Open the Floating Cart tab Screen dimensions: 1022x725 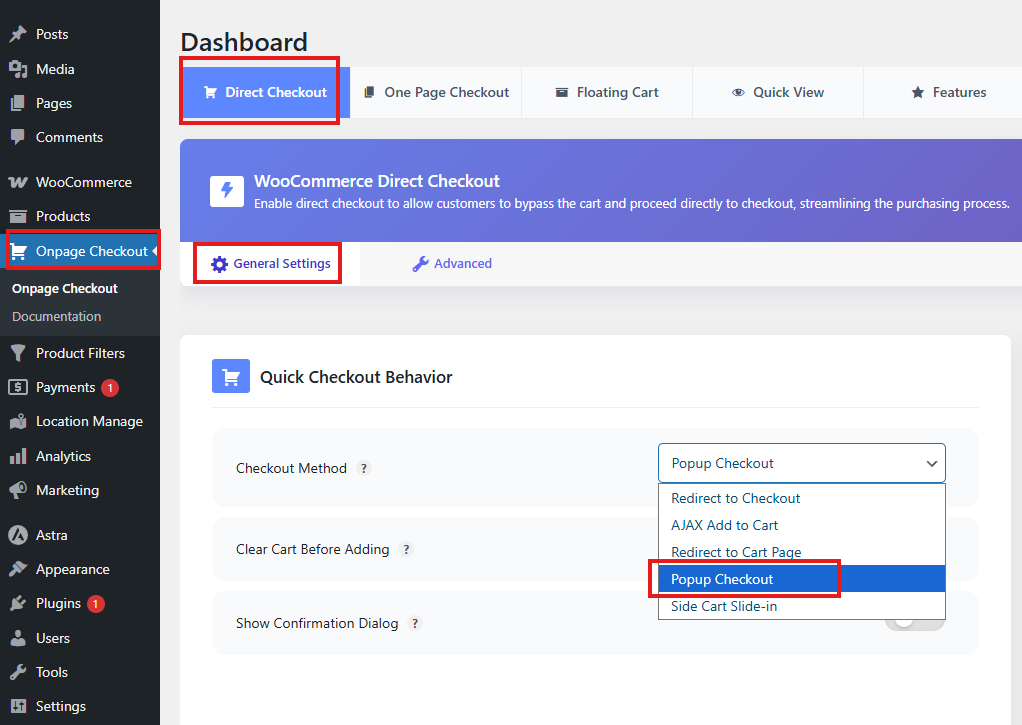[607, 93]
